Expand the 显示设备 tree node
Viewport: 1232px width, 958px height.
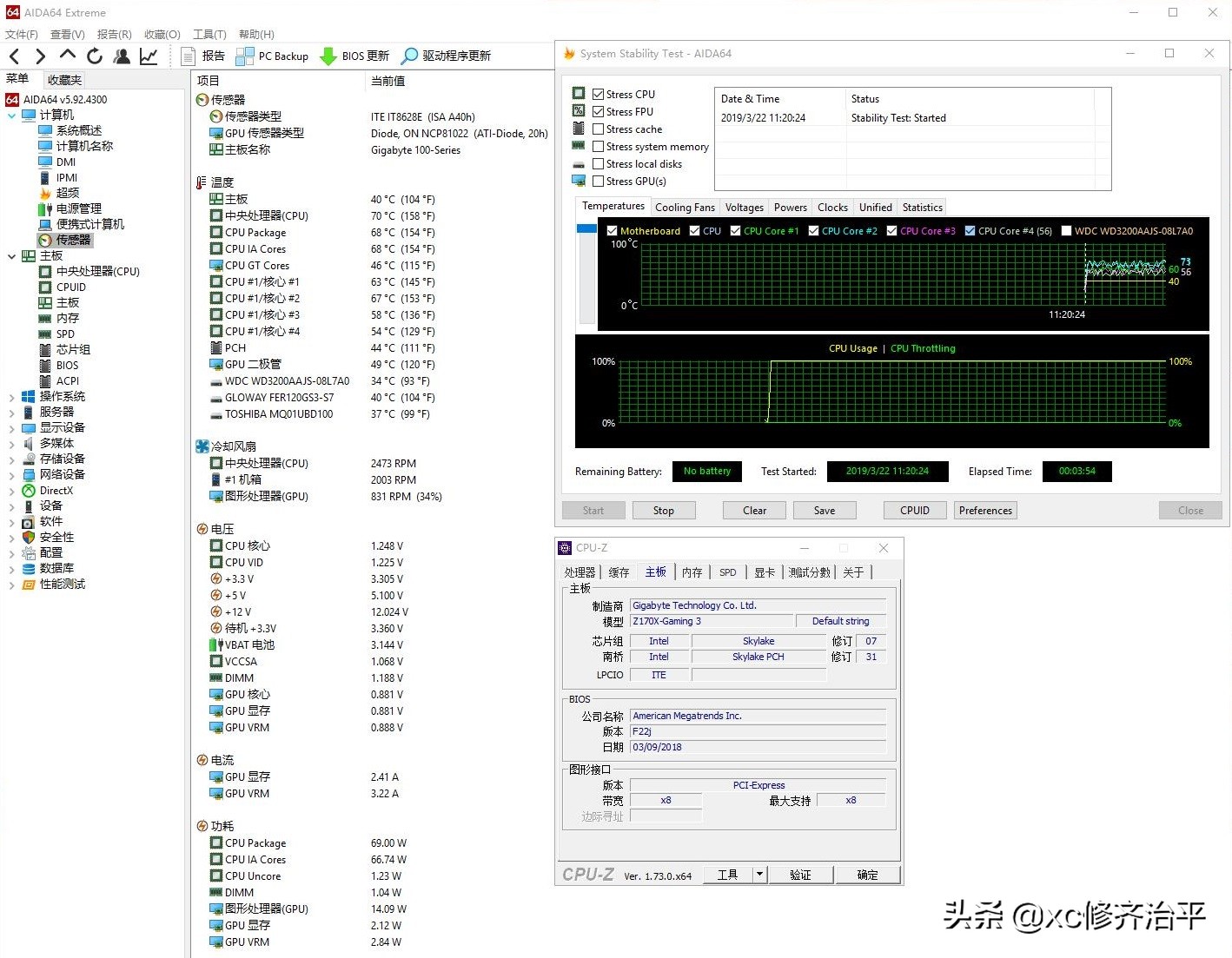(x=11, y=427)
